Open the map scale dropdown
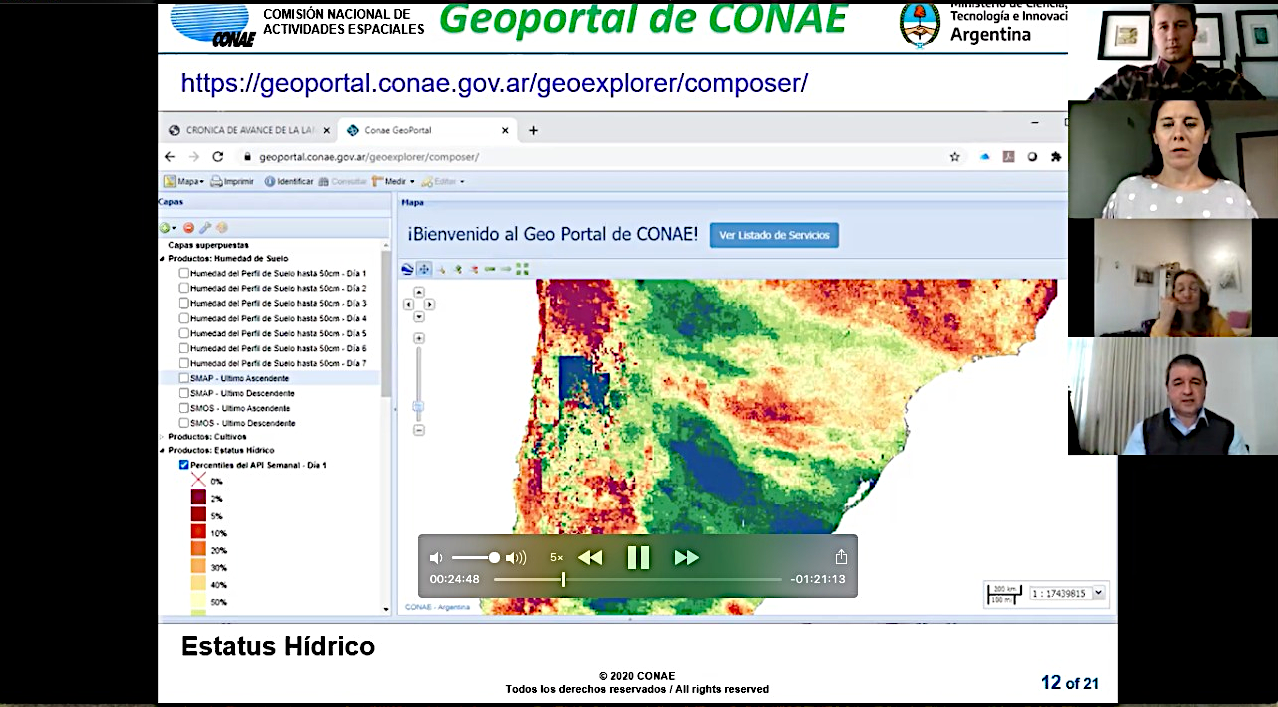Viewport: 1278px width, 707px height. point(1098,593)
